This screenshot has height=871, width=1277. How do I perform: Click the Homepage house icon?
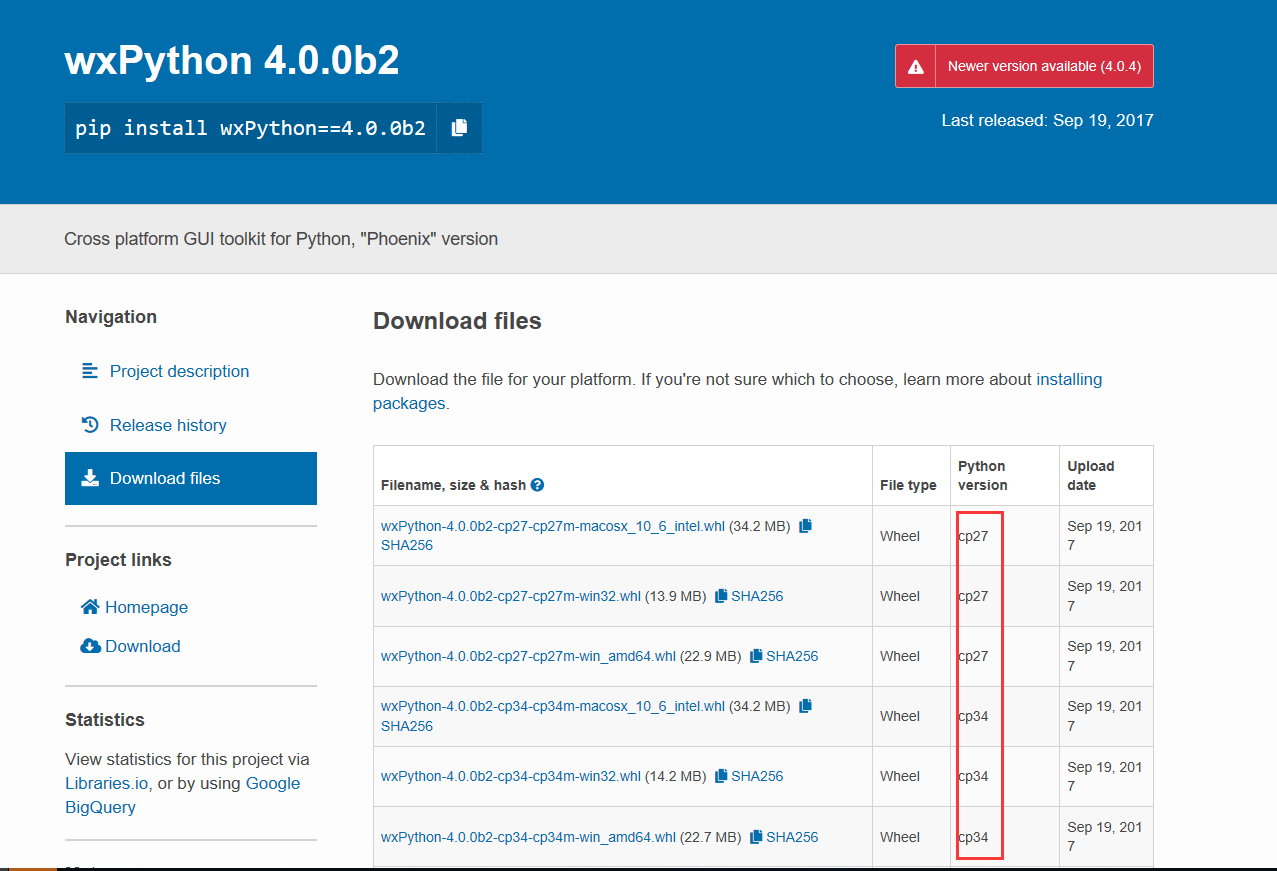click(90, 607)
